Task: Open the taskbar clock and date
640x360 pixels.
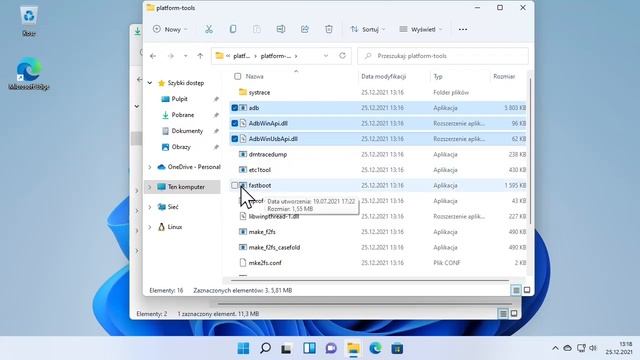Action: click(x=619, y=348)
